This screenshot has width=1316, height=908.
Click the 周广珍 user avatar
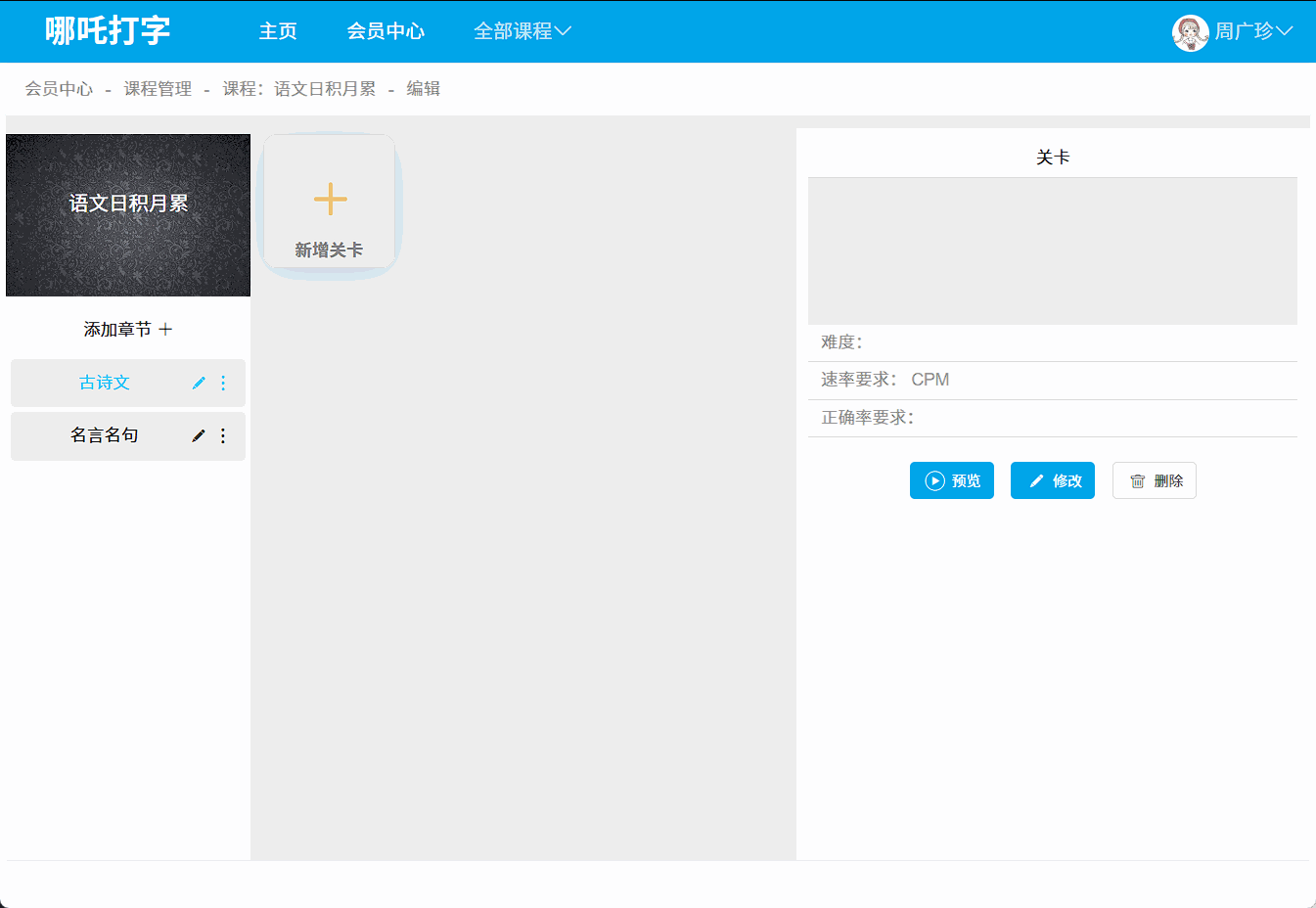pos(1190,32)
